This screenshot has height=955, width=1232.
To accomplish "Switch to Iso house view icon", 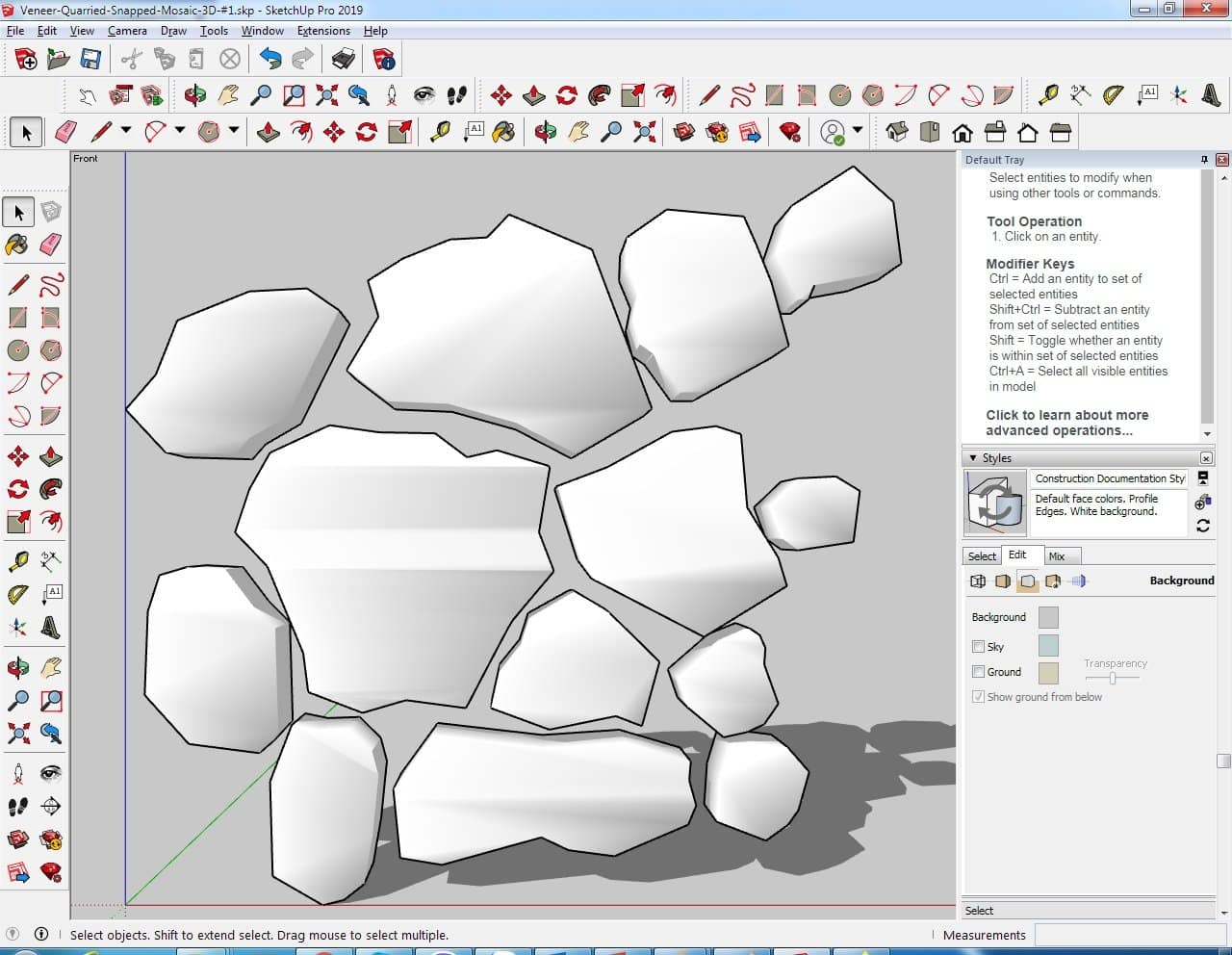I will click(896, 132).
